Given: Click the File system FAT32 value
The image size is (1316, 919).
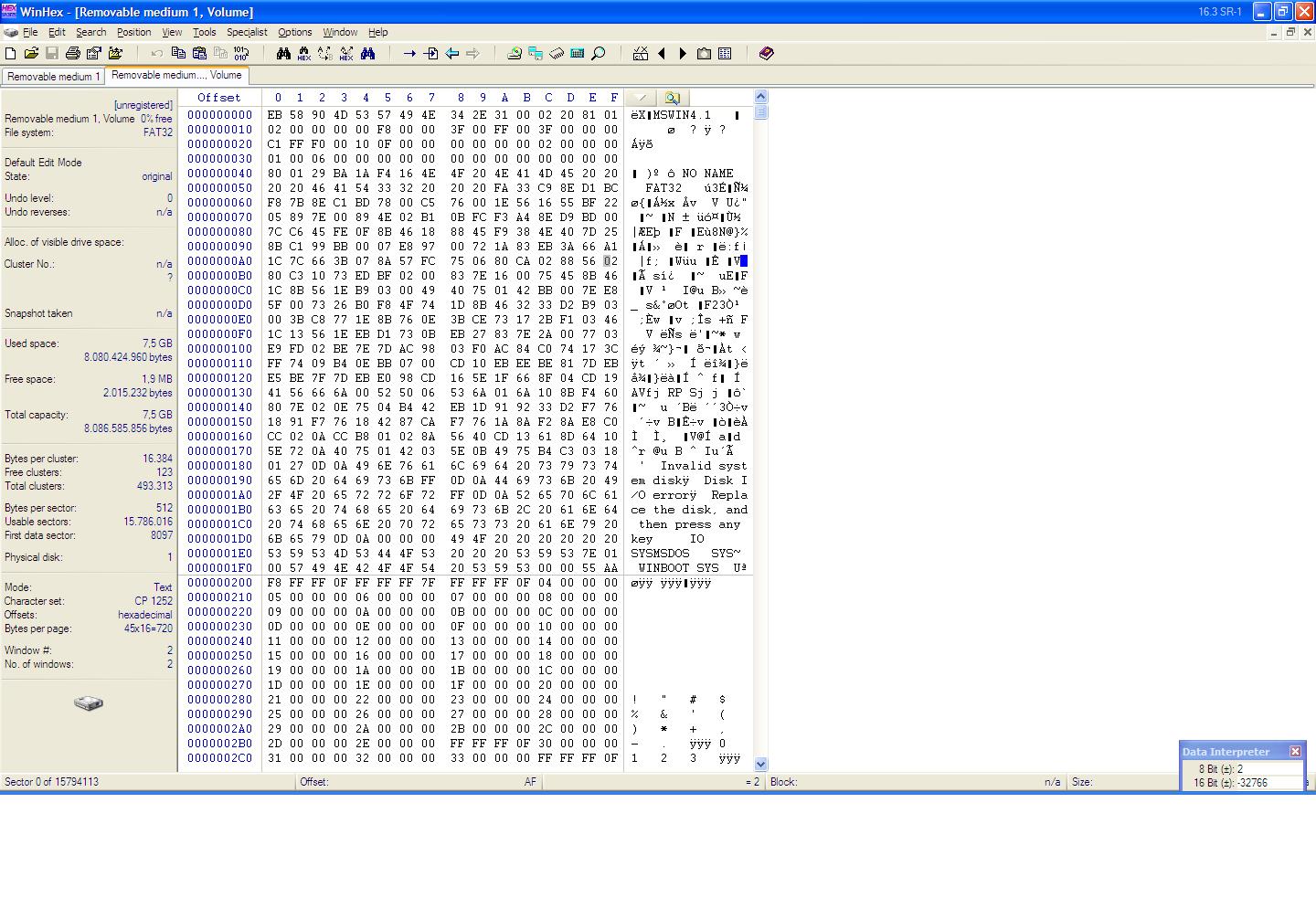Looking at the screenshot, I should (158, 132).
